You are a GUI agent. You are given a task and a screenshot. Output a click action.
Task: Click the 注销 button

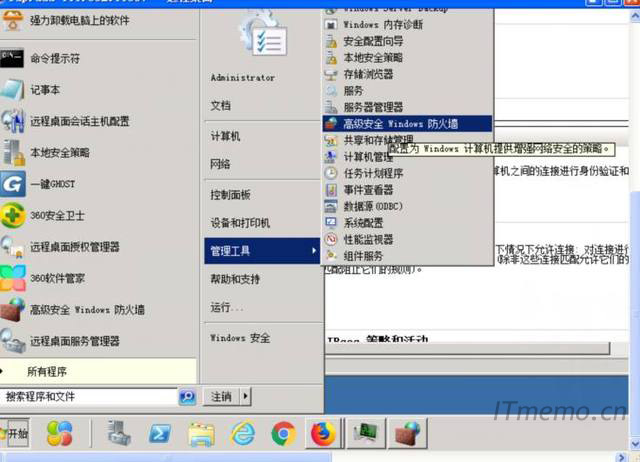(x=222, y=396)
